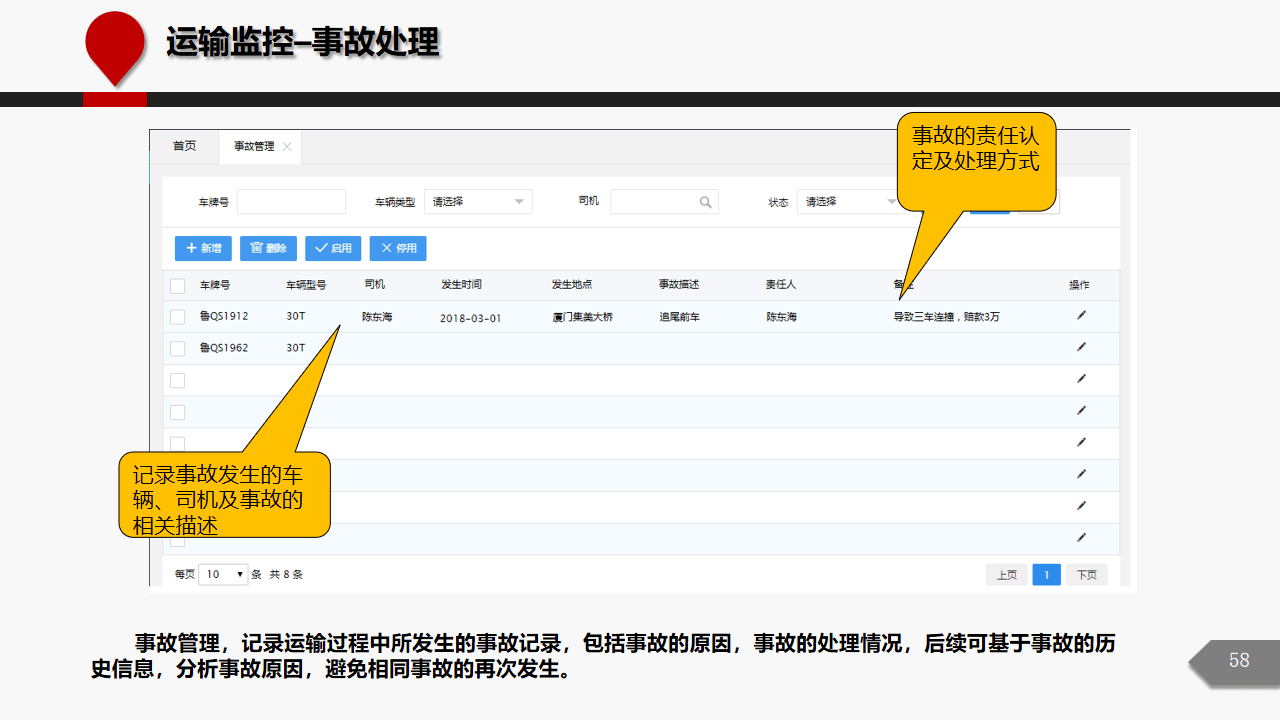This screenshot has width=1280, height=720.
Task: Click the 新增 button
Action: tap(204, 248)
